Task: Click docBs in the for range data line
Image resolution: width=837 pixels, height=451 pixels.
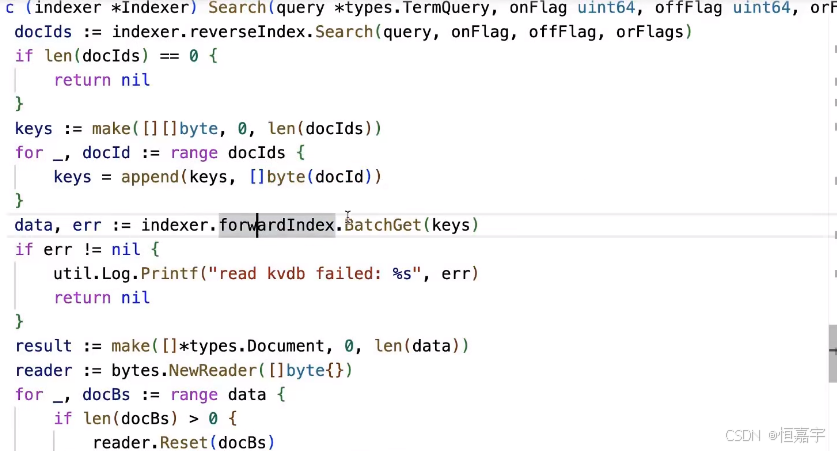Action: coord(106,395)
